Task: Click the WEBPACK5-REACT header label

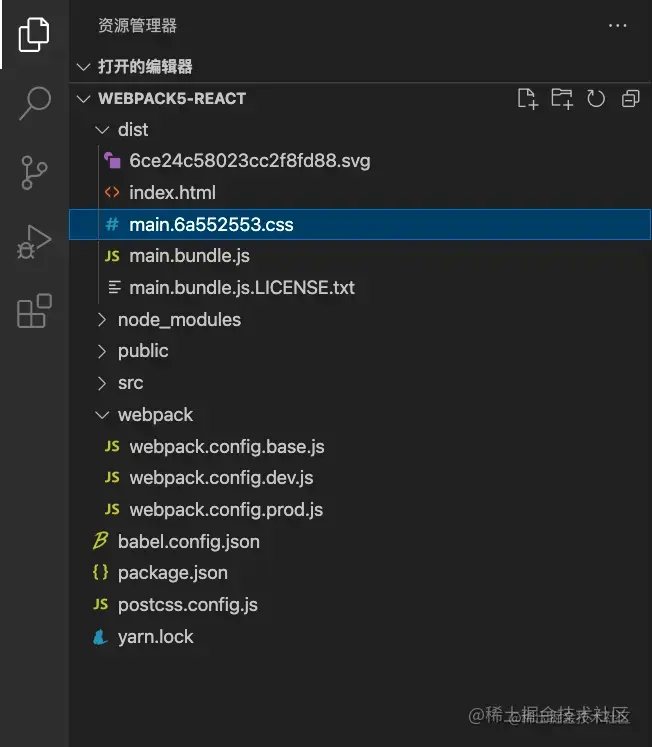Action: pos(172,99)
